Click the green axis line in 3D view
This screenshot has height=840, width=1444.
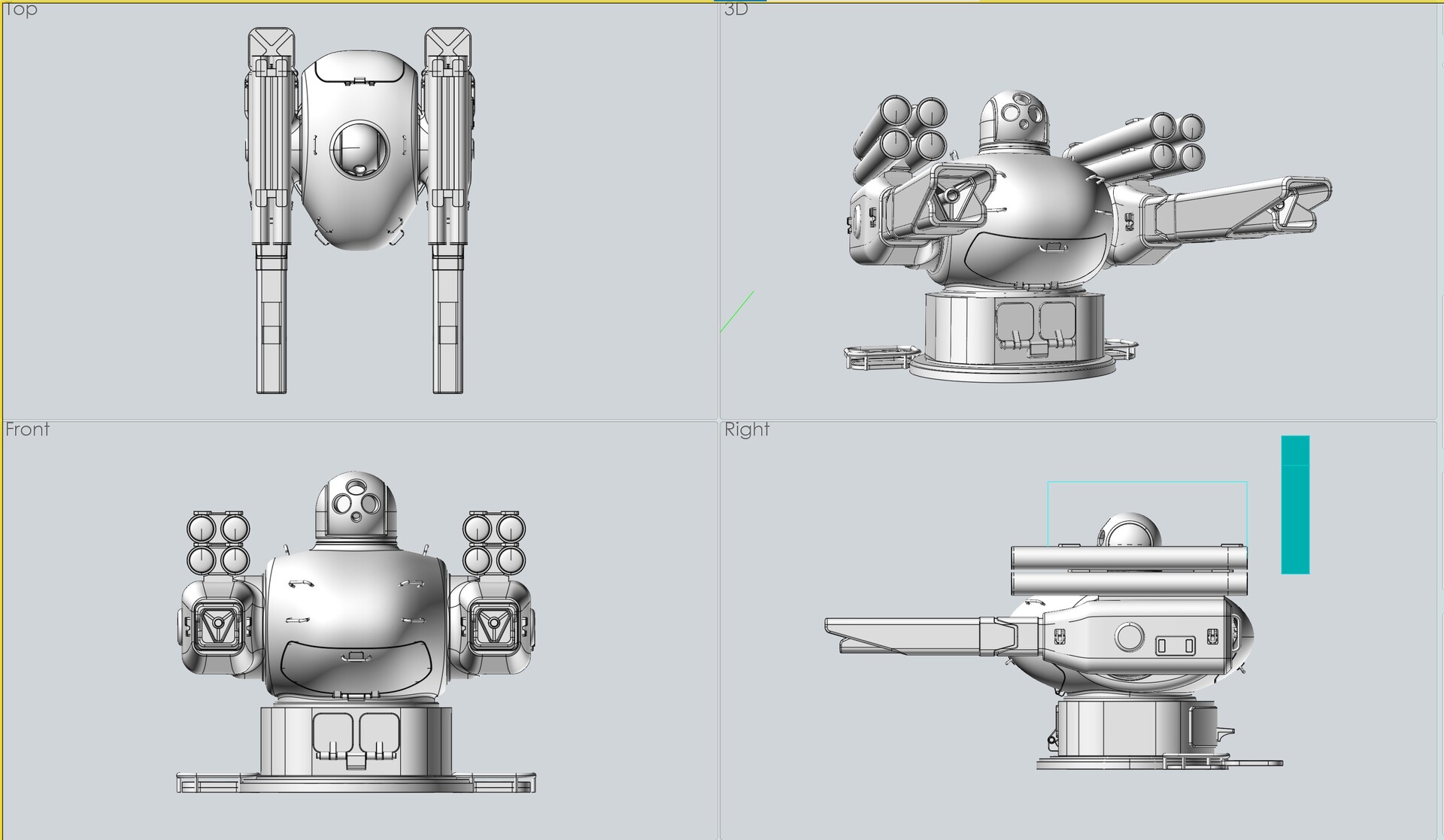[x=737, y=312]
